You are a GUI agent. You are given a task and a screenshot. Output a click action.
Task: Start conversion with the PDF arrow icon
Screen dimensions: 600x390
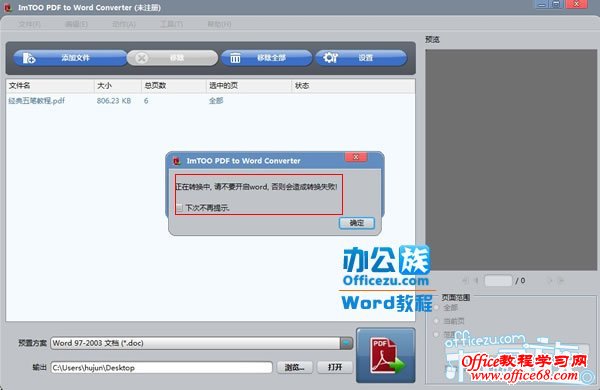(x=386, y=355)
